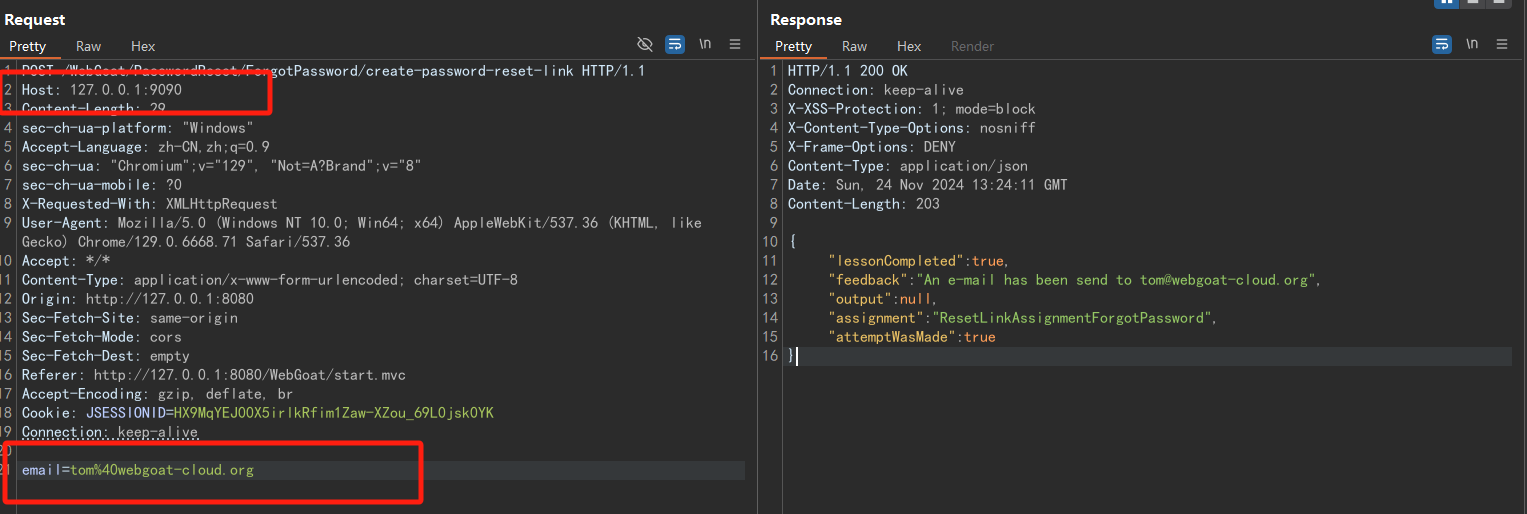Image resolution: width=1527 pixels, height=514 pixels.
Task: Click the closing brace line in response body
Action: (x=792, y=356)
